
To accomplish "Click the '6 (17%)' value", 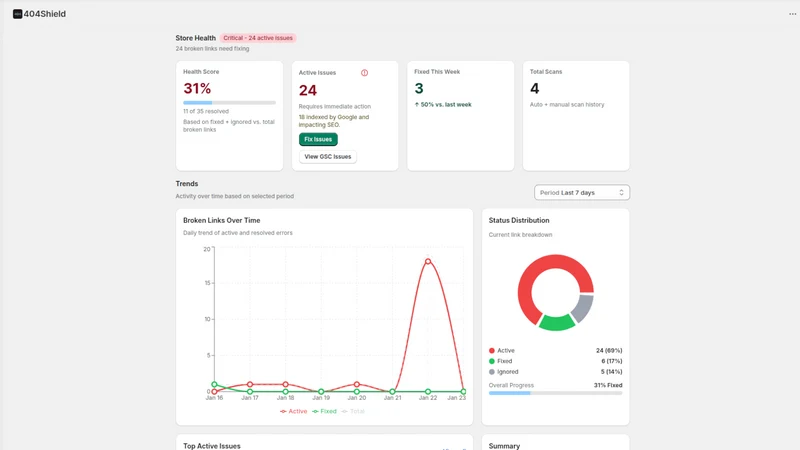I will [x=611, y=361].
